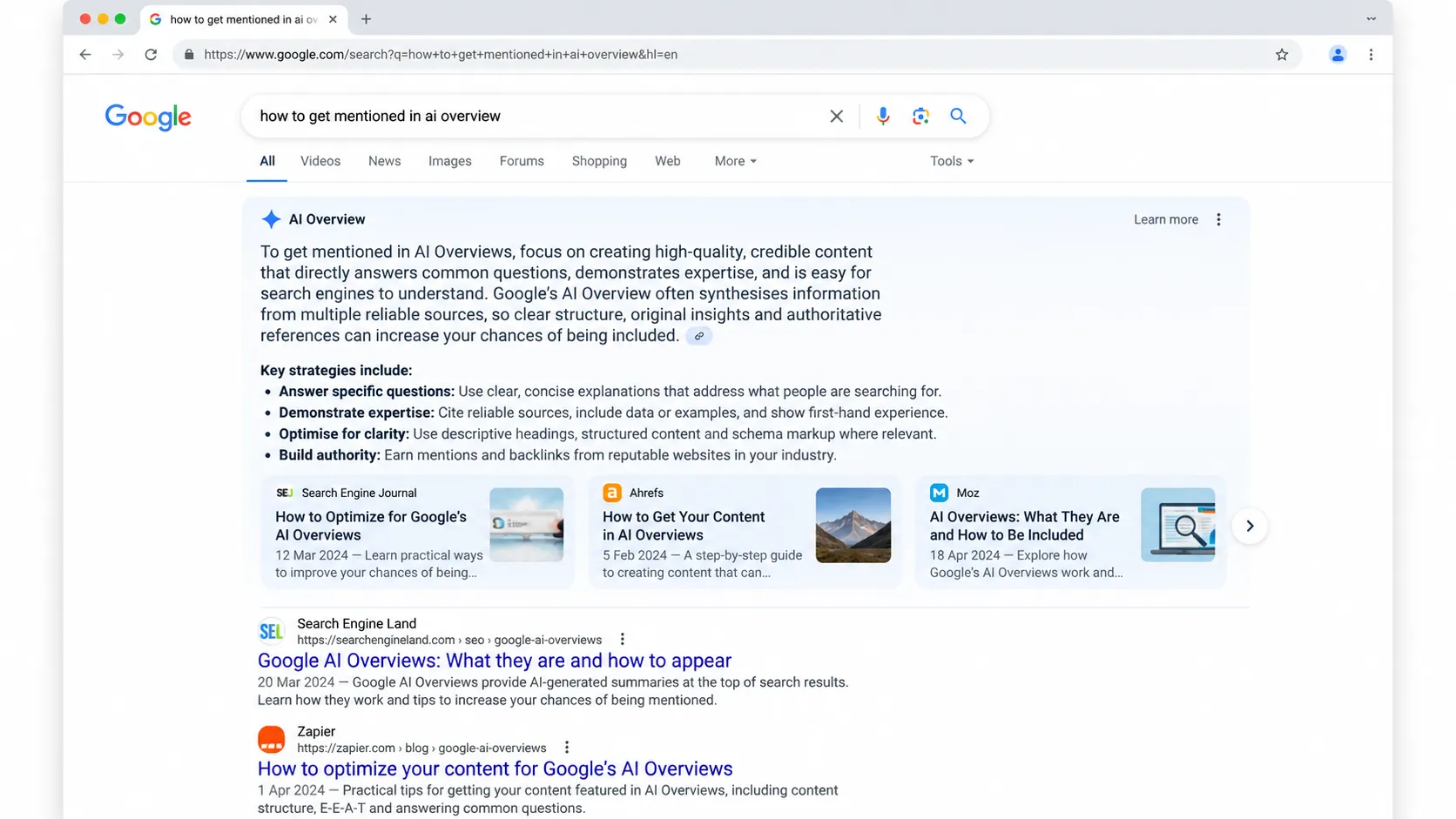Image resolution: width=1456 pixels, height=819 pixels.
Task: Click the laptop thumbnail in Moz card
Action: [x=1177, y=525]
